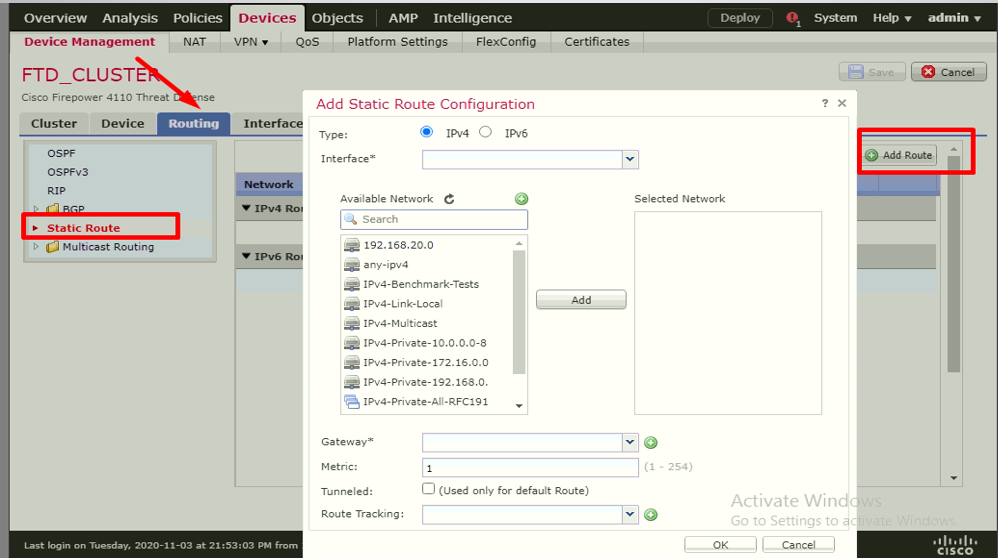Open the AMP menu
This screenshot has width=998, height=558.
pyautogui.click(x=403, y=18)
